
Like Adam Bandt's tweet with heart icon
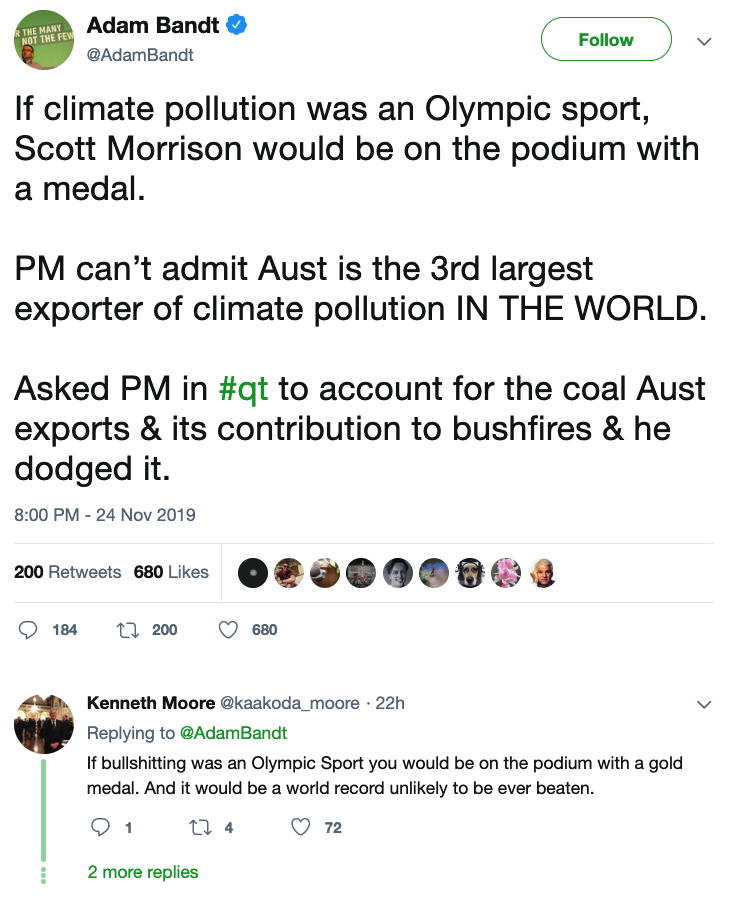pos(228,630)
